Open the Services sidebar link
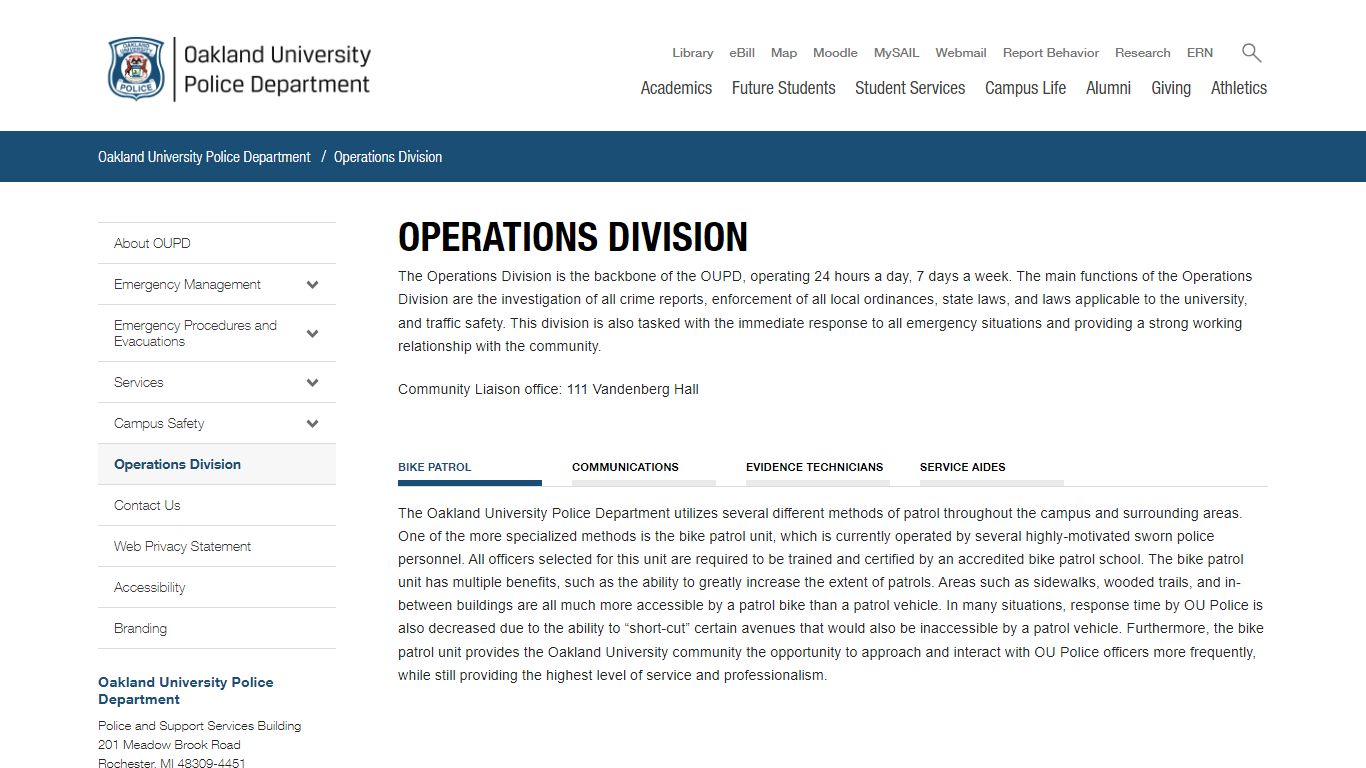The height and width of the screenshot is (768, 1366). (x=138, y=382)
